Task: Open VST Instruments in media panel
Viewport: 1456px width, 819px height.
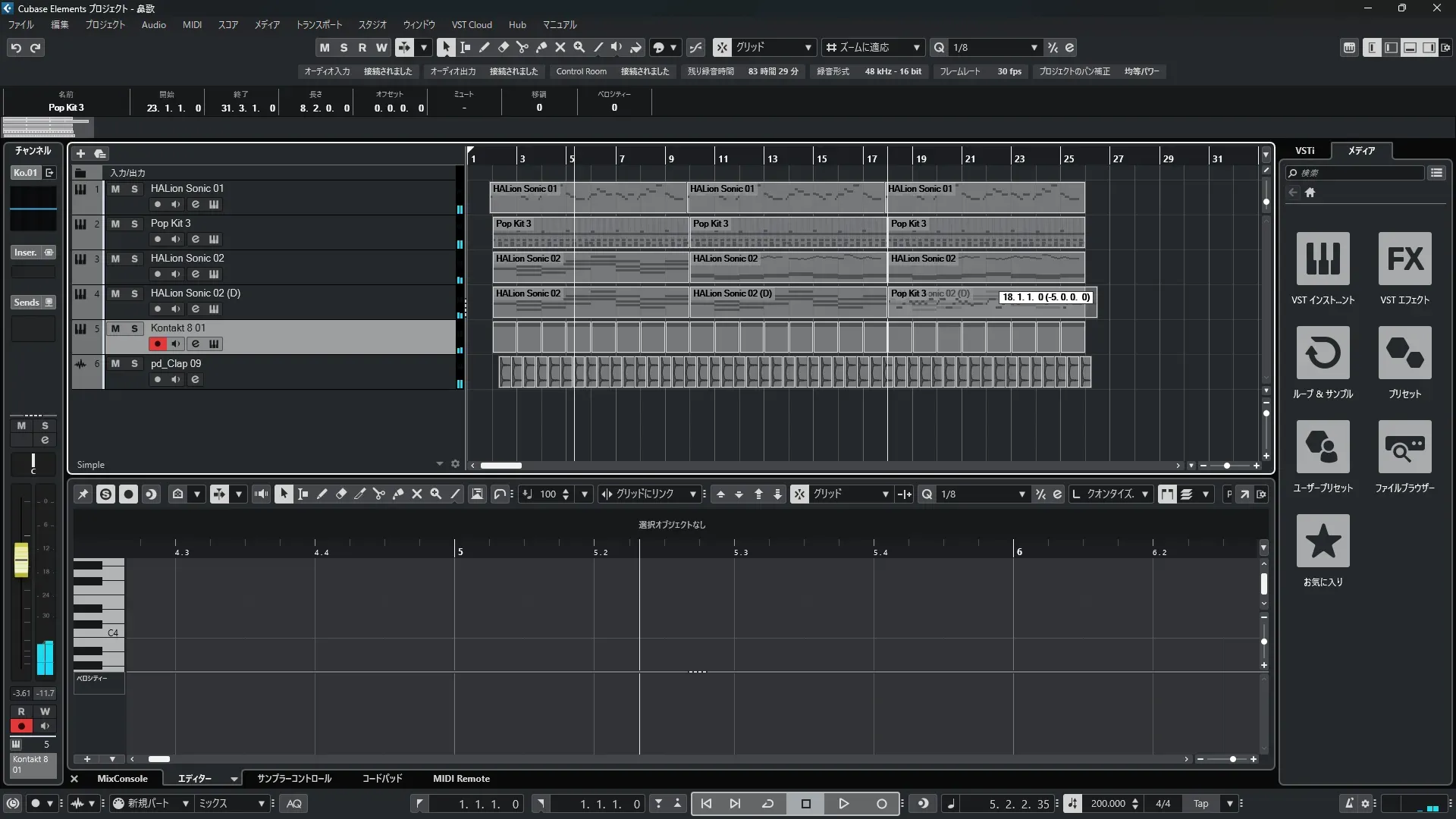Action: coord(1323,259)
